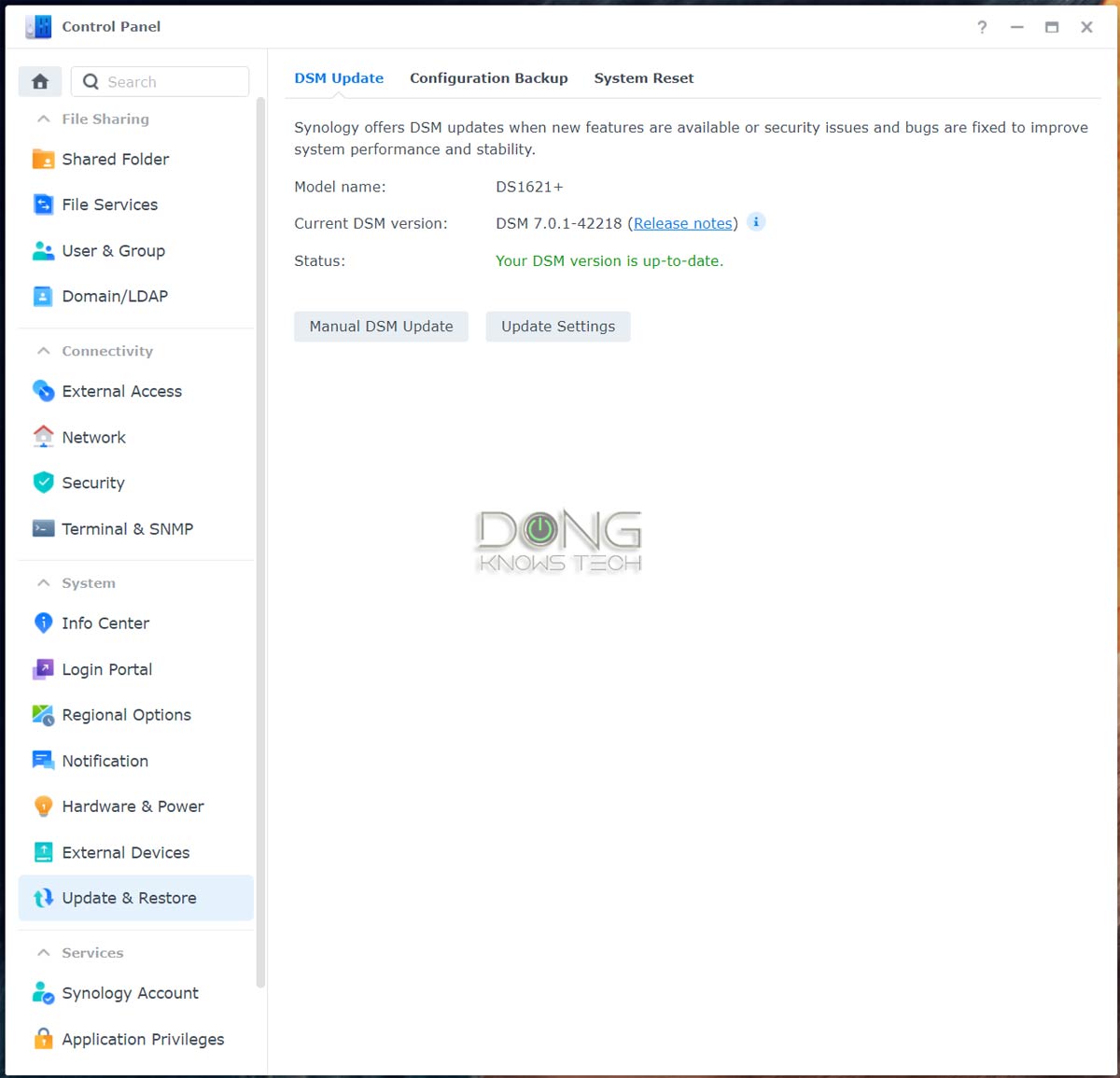Viewport: 1120px width, 1078px height.
Task: Switch to the Configuration Backup tab
Action: (489, 78)
